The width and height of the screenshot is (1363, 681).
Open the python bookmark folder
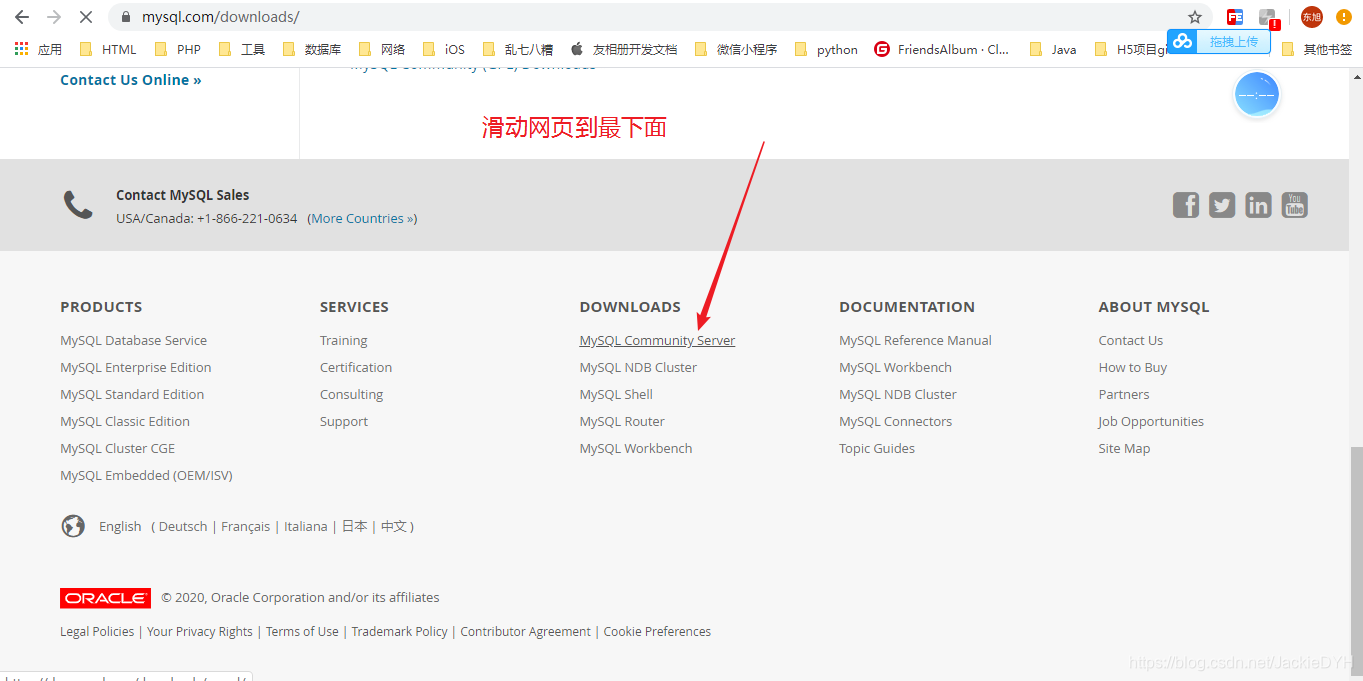coord(826,49)
